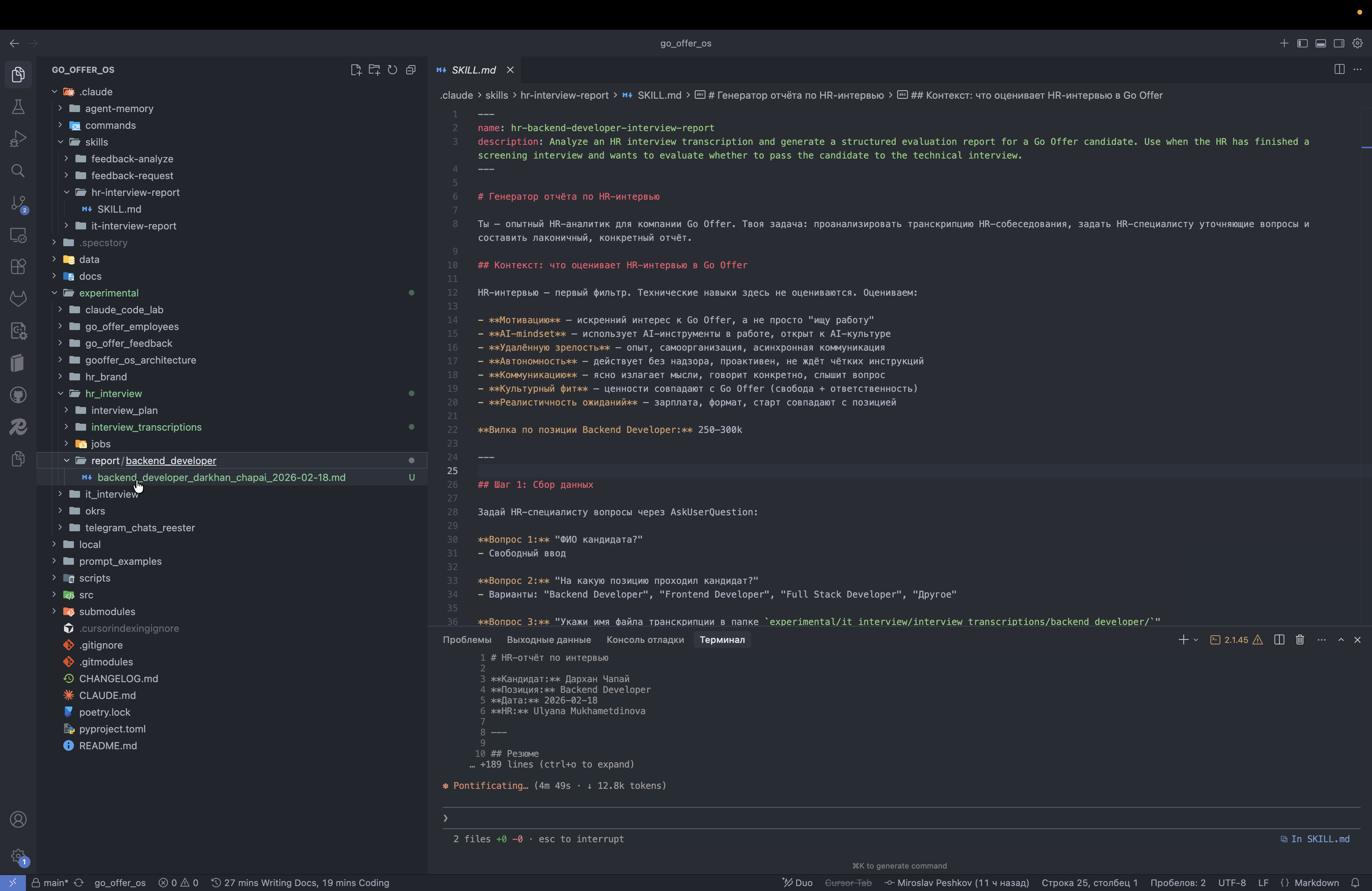
Task: Collapse the hr_interview folder
Action: coord(114,394)
